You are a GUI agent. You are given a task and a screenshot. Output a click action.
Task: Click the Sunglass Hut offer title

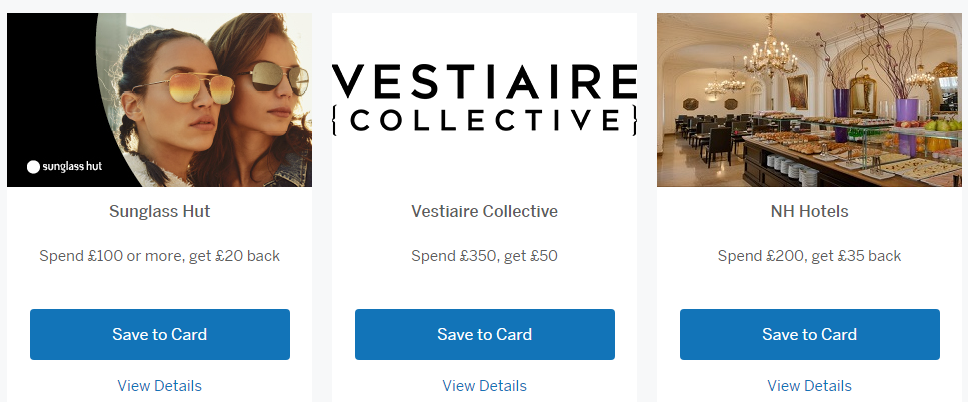tap(160, 212)
